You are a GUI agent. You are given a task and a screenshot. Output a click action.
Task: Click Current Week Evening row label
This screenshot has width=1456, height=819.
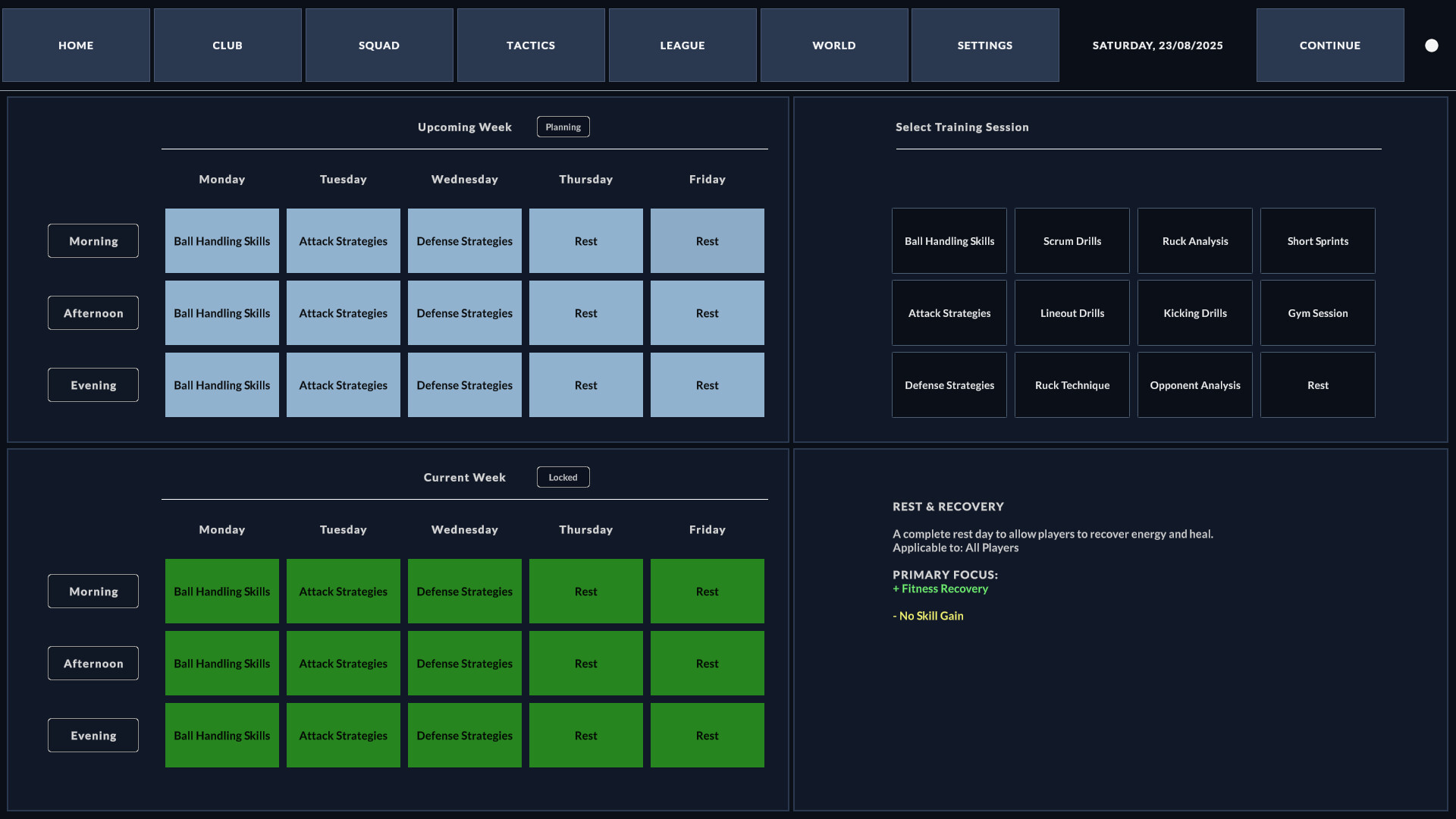click(93, 736)
